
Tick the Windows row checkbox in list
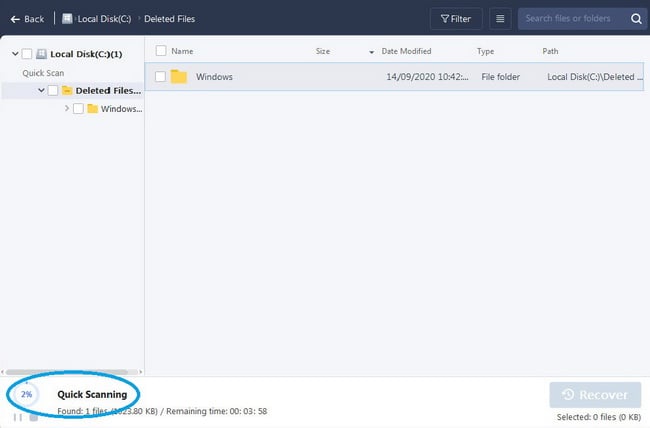pos(160,77)
